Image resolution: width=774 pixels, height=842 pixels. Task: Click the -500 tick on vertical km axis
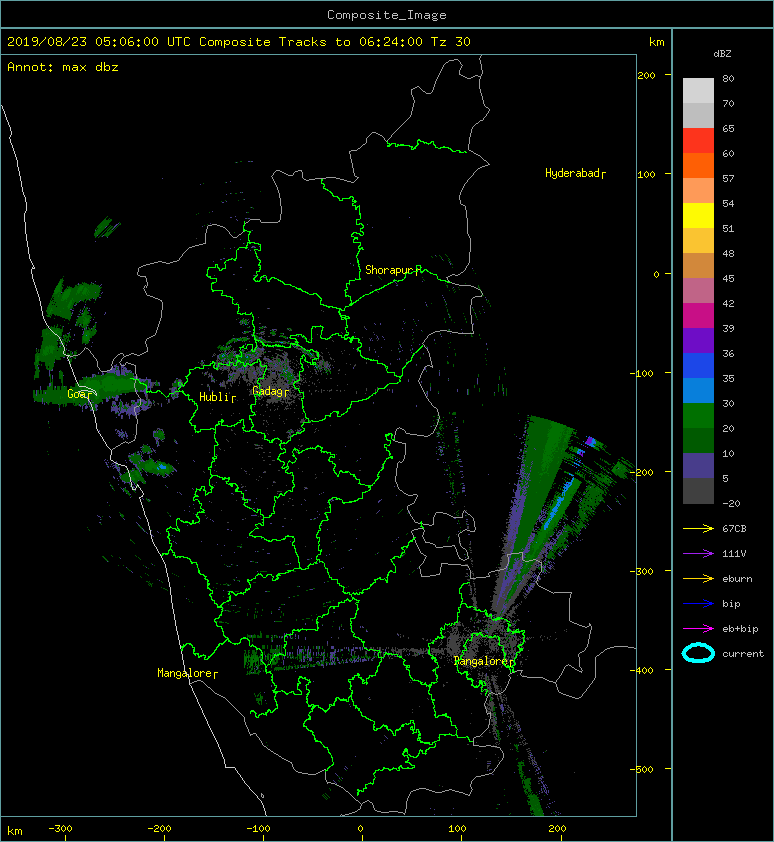[x=642, y=770]
